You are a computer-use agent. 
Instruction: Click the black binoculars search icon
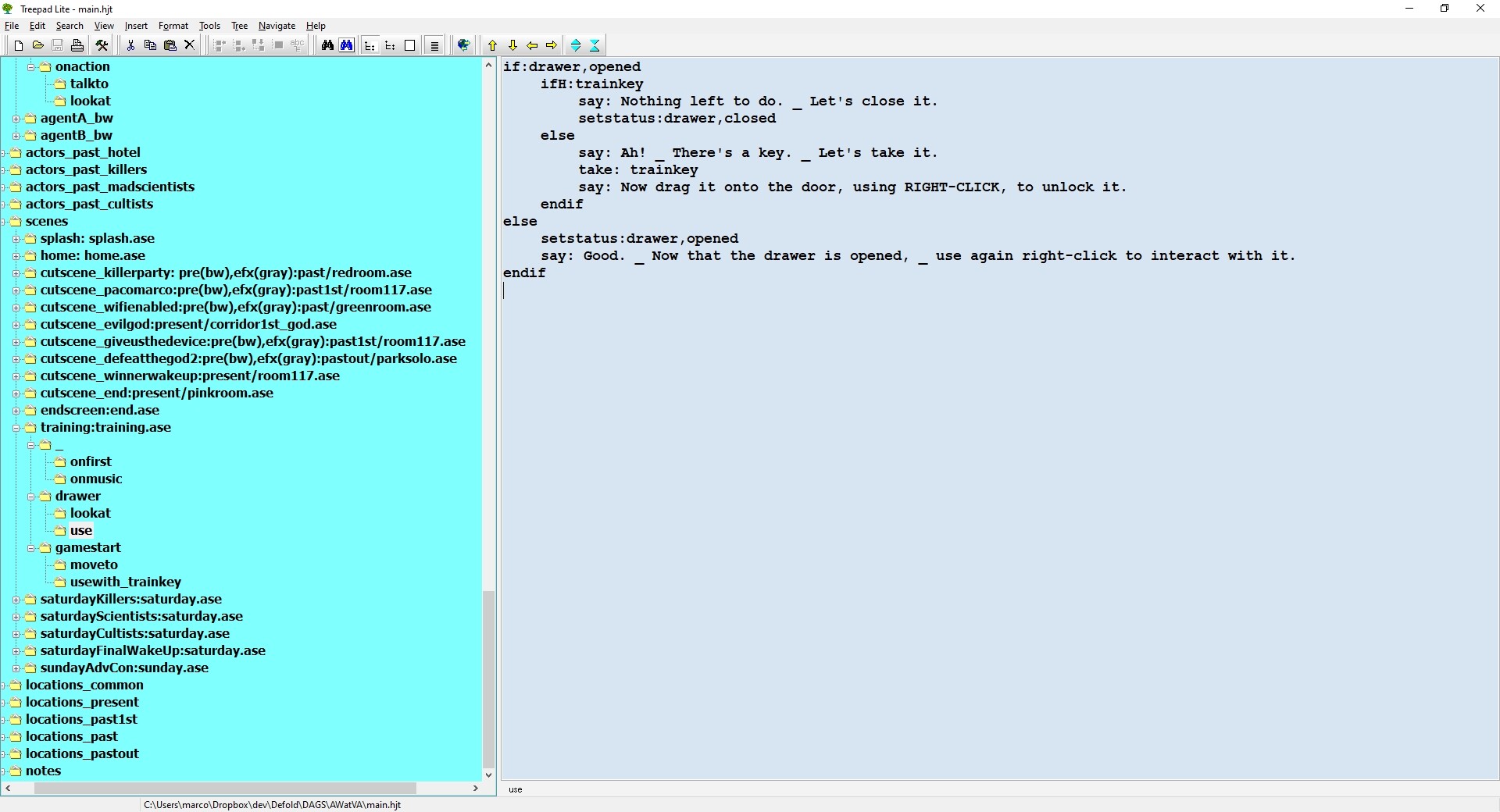[x=327, y=45]
